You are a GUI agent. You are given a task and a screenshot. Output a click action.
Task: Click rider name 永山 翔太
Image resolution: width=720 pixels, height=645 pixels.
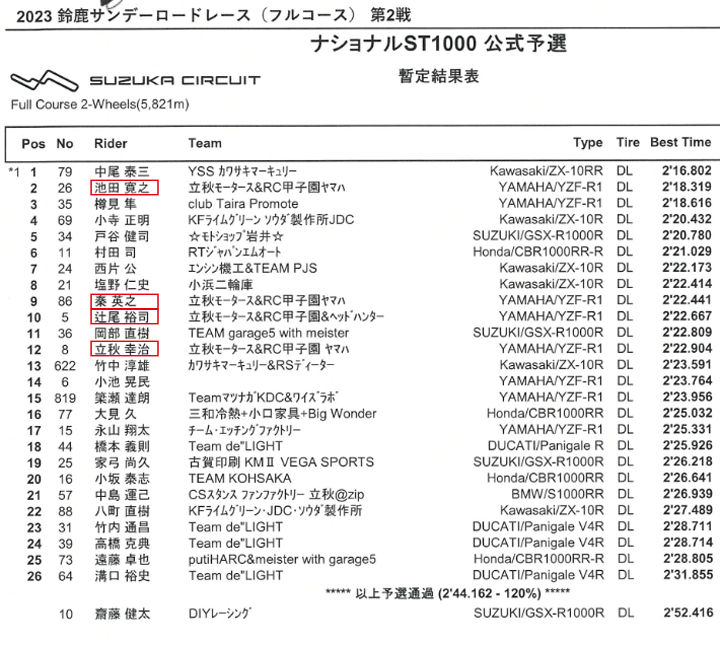pyautogui.click(x=122, y=431)
